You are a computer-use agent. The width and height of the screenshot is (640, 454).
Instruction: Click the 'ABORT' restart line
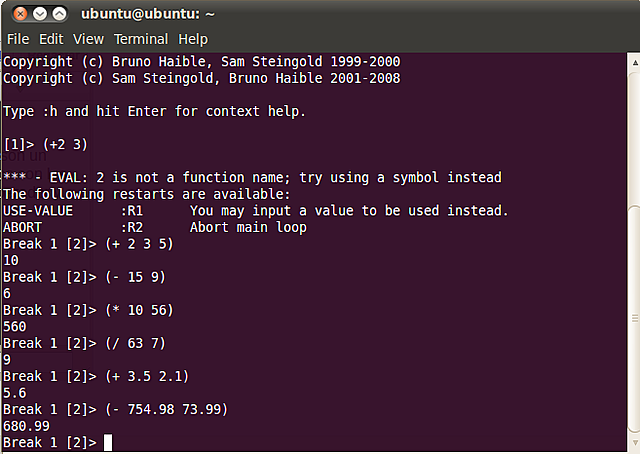(x=155, y=227)
